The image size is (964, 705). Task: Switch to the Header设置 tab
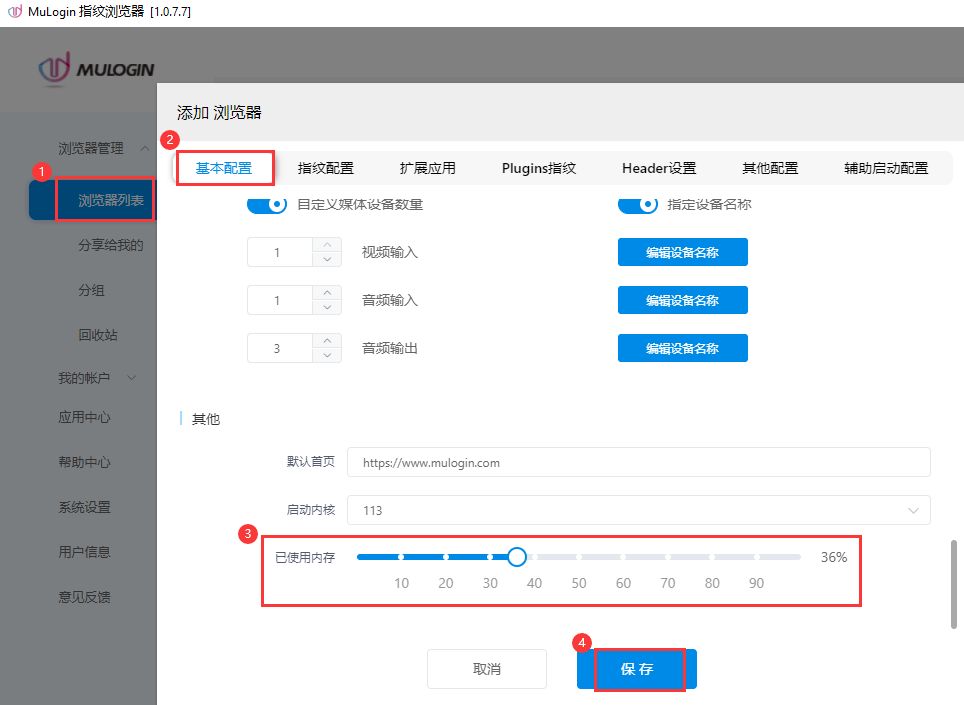point(659,168)
